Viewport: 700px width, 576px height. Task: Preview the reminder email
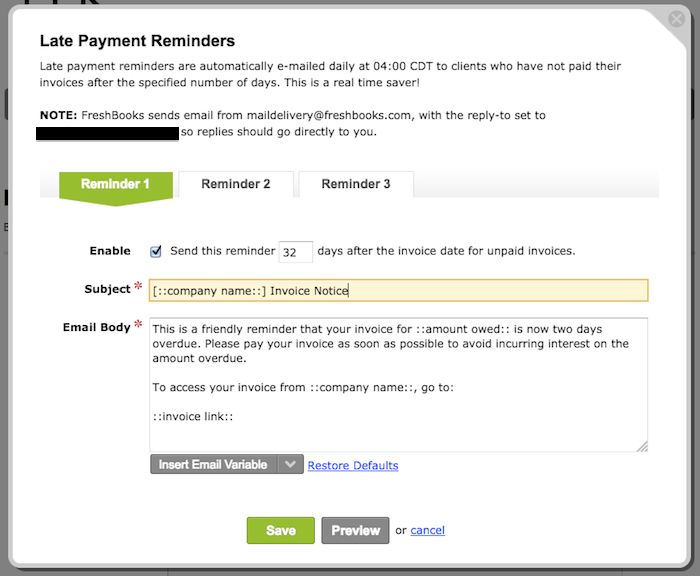tap(356, 530)
